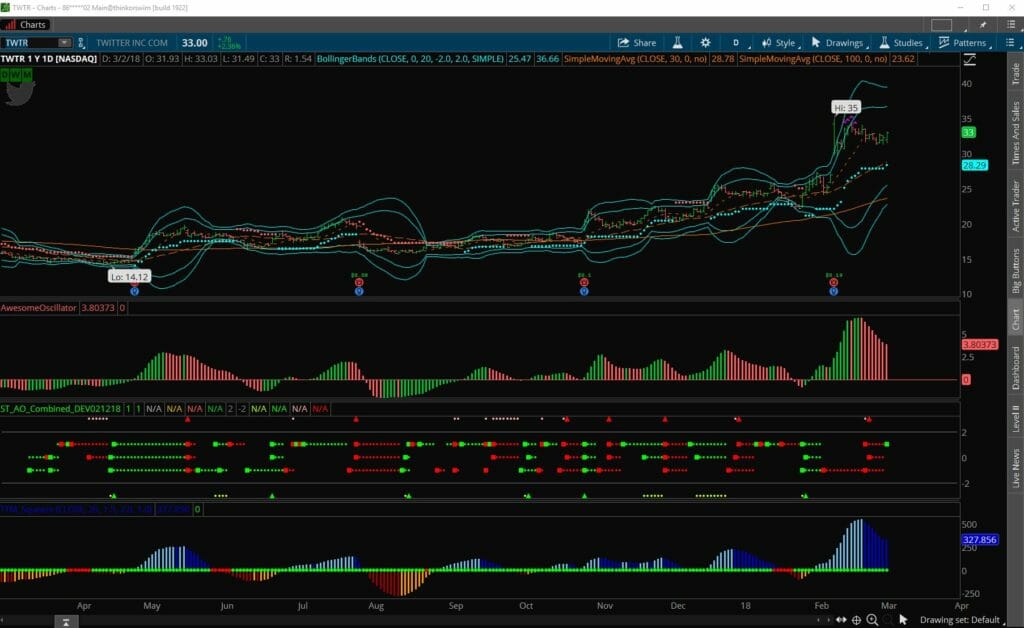Open the Dashboard side tab

pyautogui.click(x=1016, y=368)
